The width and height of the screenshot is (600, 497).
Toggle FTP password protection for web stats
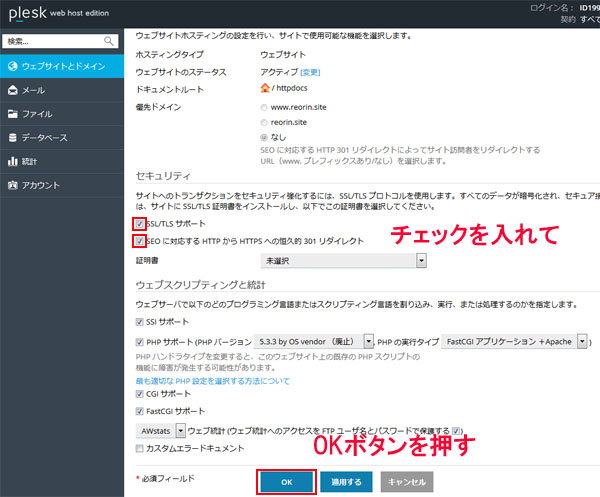[x=456, y=431]
